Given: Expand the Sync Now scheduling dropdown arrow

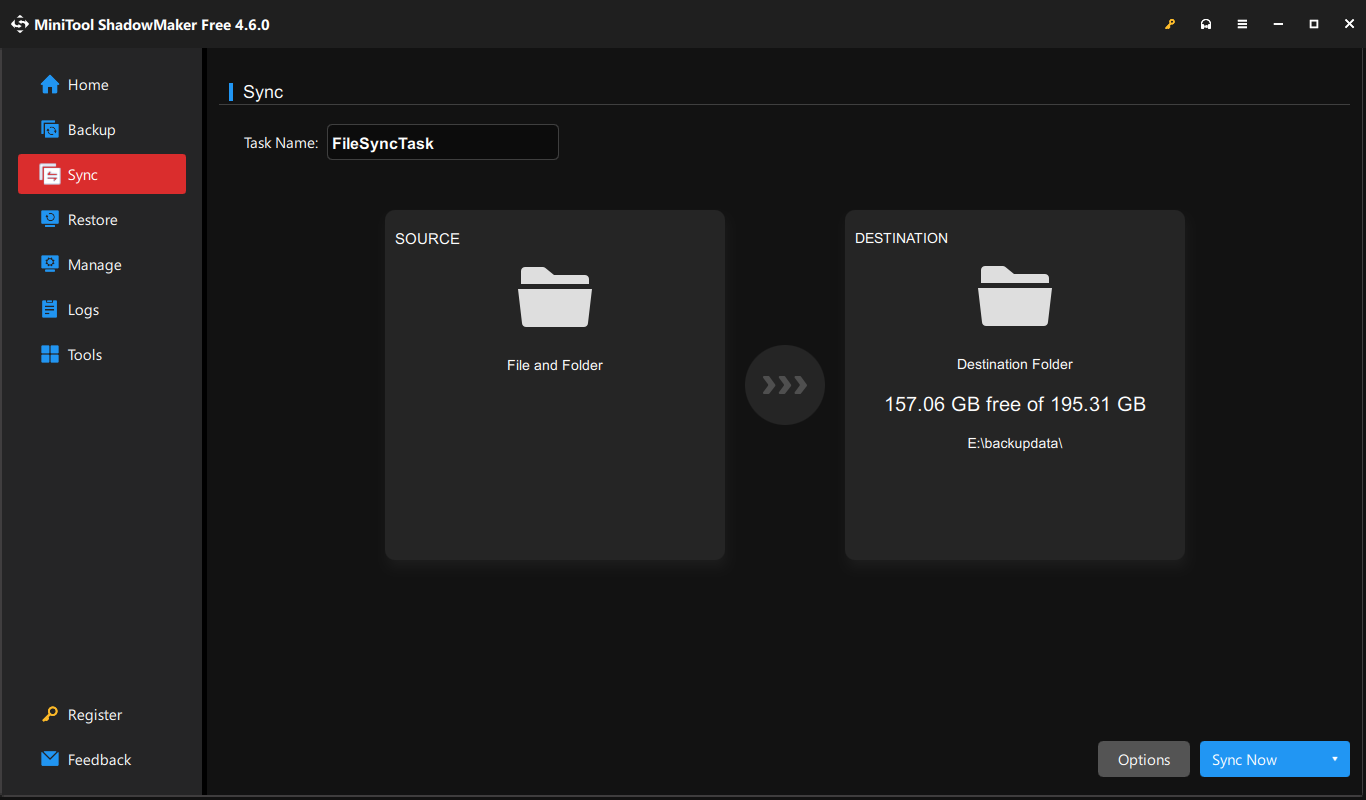Looking at the screenshot, I should [1334, 759].
